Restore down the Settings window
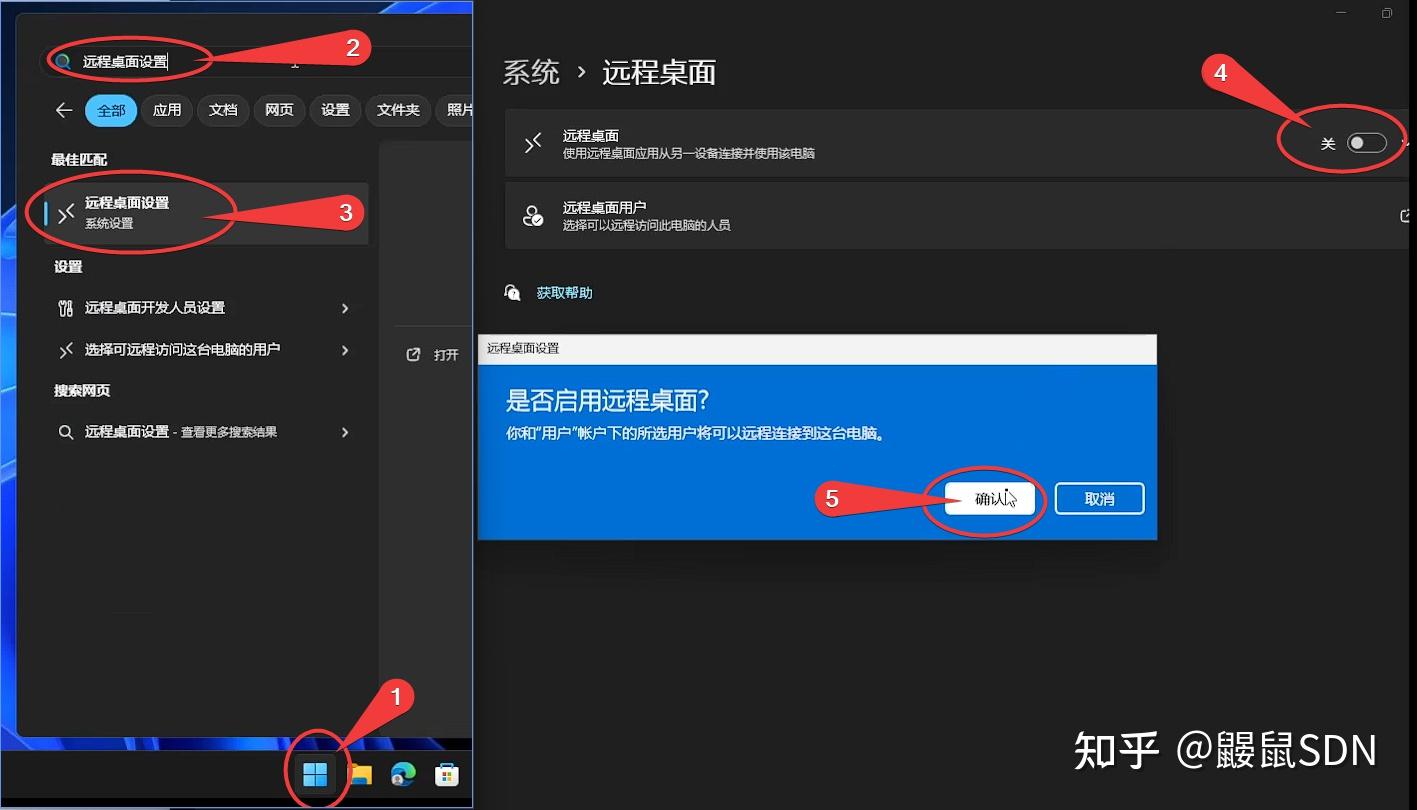 click(x=1387, y=13)
